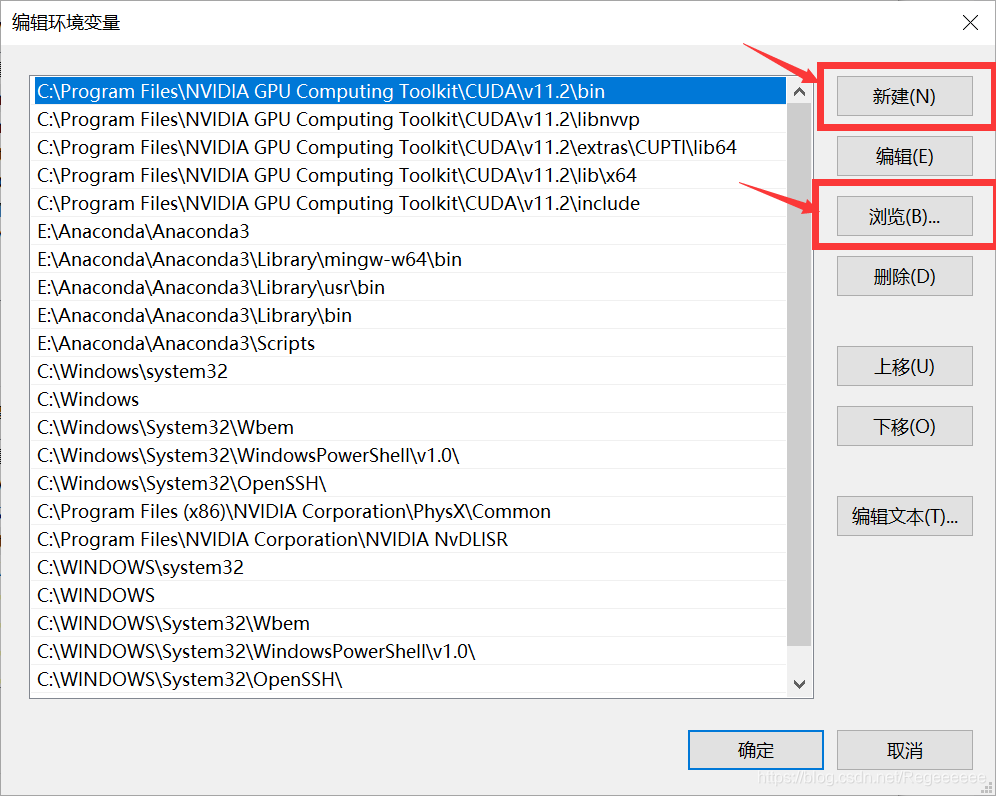Select the C:\Windows\system32 entry
This screenshot has height=796, width=996.
point(410,370)
